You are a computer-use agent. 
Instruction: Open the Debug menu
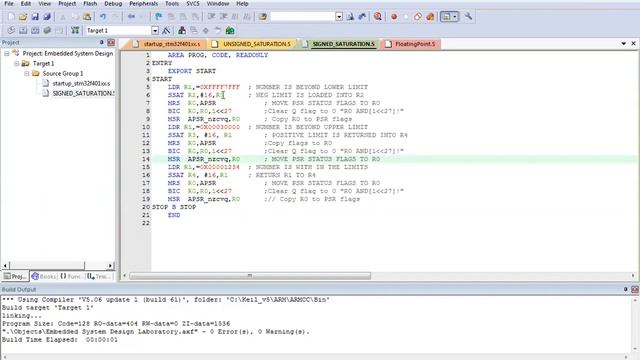pos(113,4)
